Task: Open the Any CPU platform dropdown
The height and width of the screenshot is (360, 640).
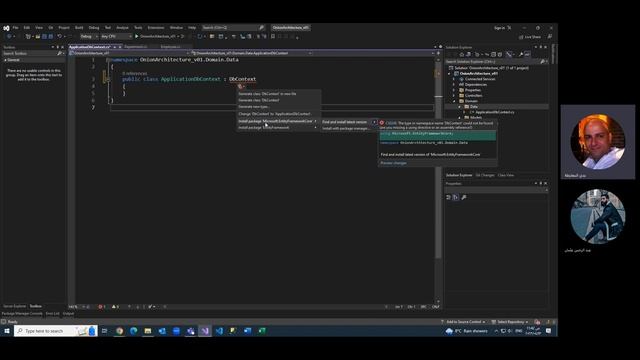Action: coord(116,36)
